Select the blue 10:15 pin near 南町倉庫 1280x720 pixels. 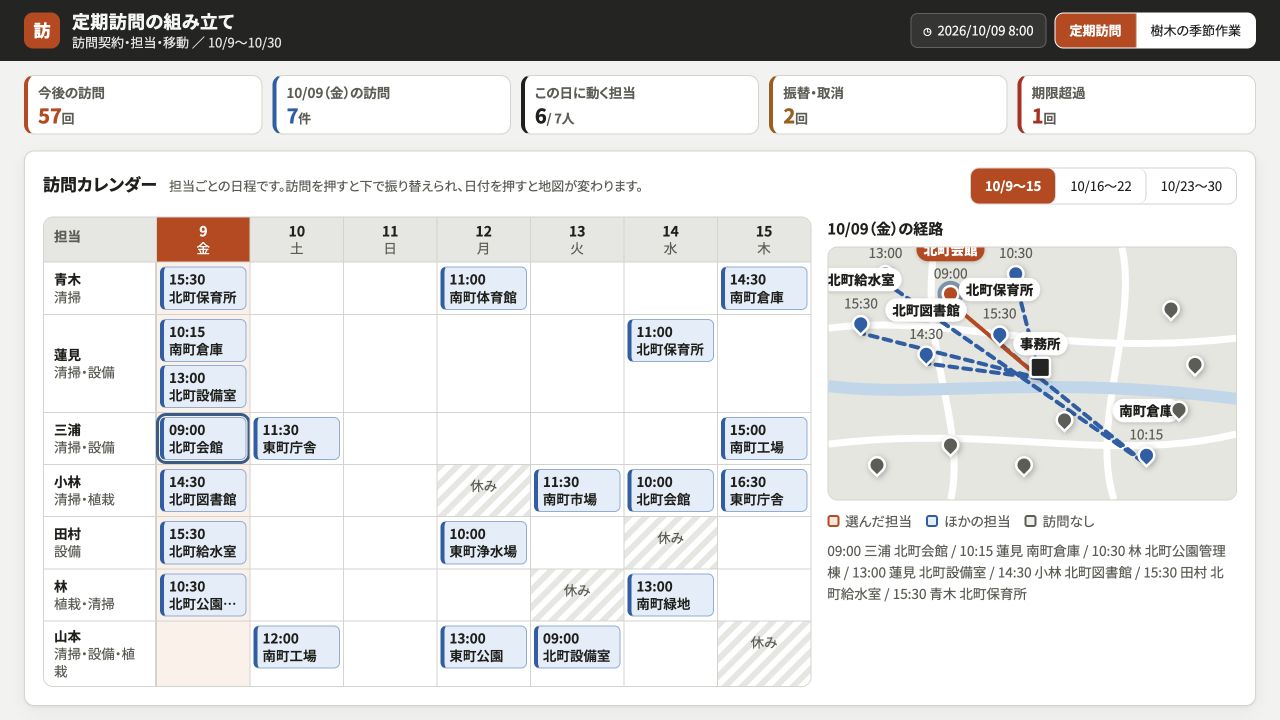tap(1146, 455)
